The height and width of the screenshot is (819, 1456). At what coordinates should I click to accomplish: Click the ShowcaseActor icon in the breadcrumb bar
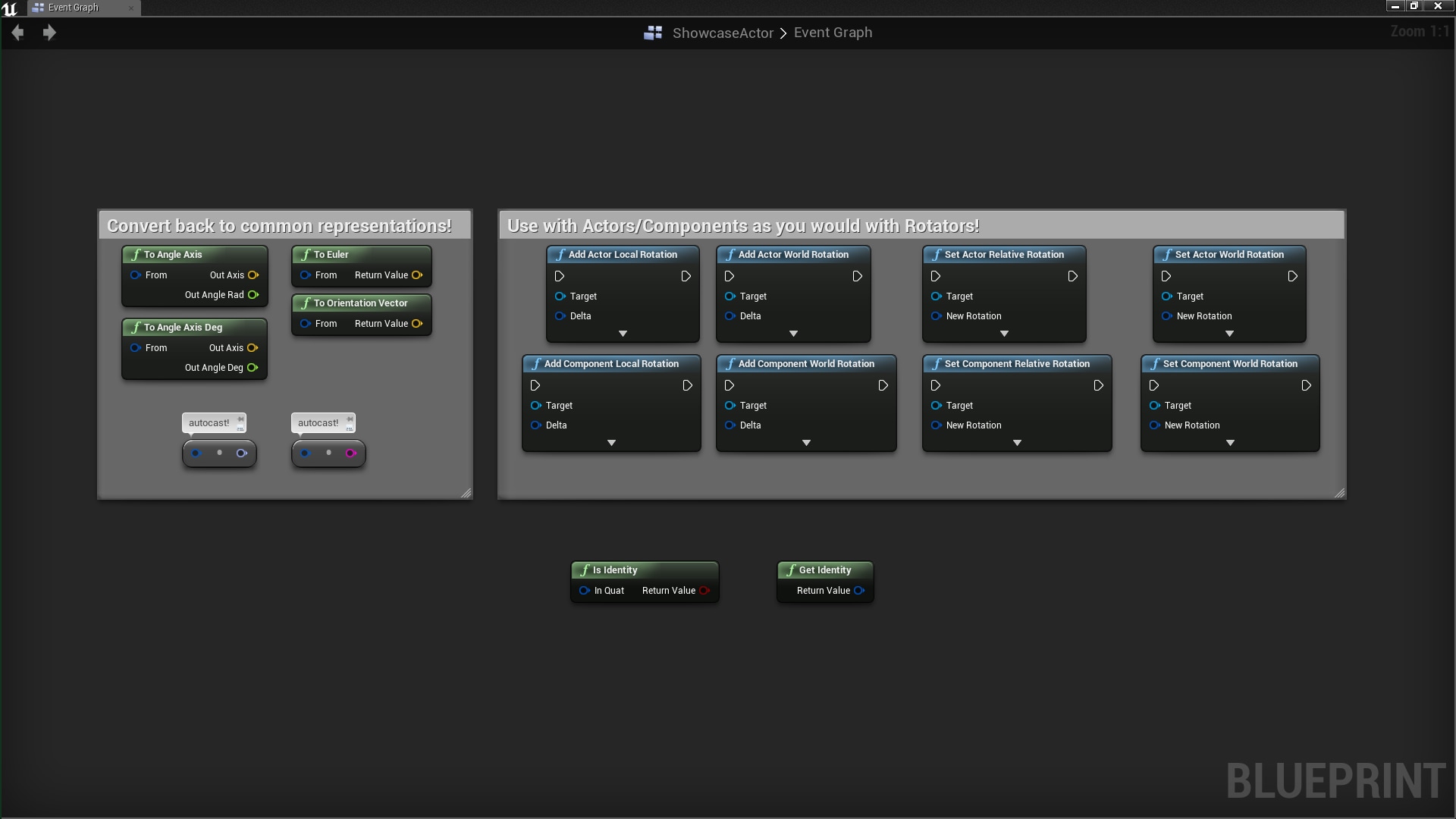tap(653, 33)
